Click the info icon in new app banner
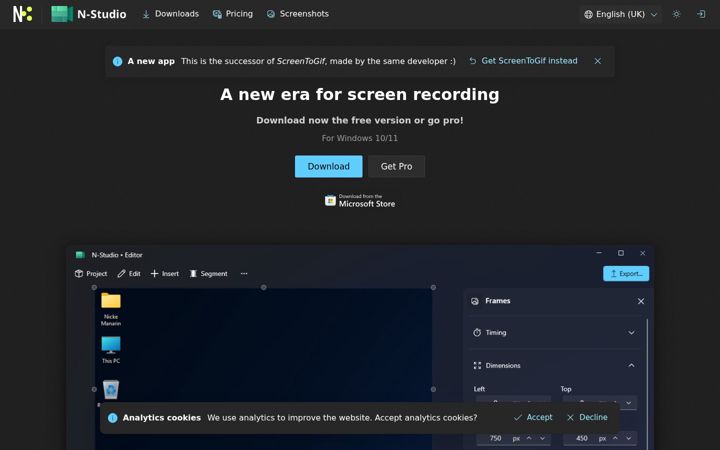720x450 pixels. (x=118, y=61)
